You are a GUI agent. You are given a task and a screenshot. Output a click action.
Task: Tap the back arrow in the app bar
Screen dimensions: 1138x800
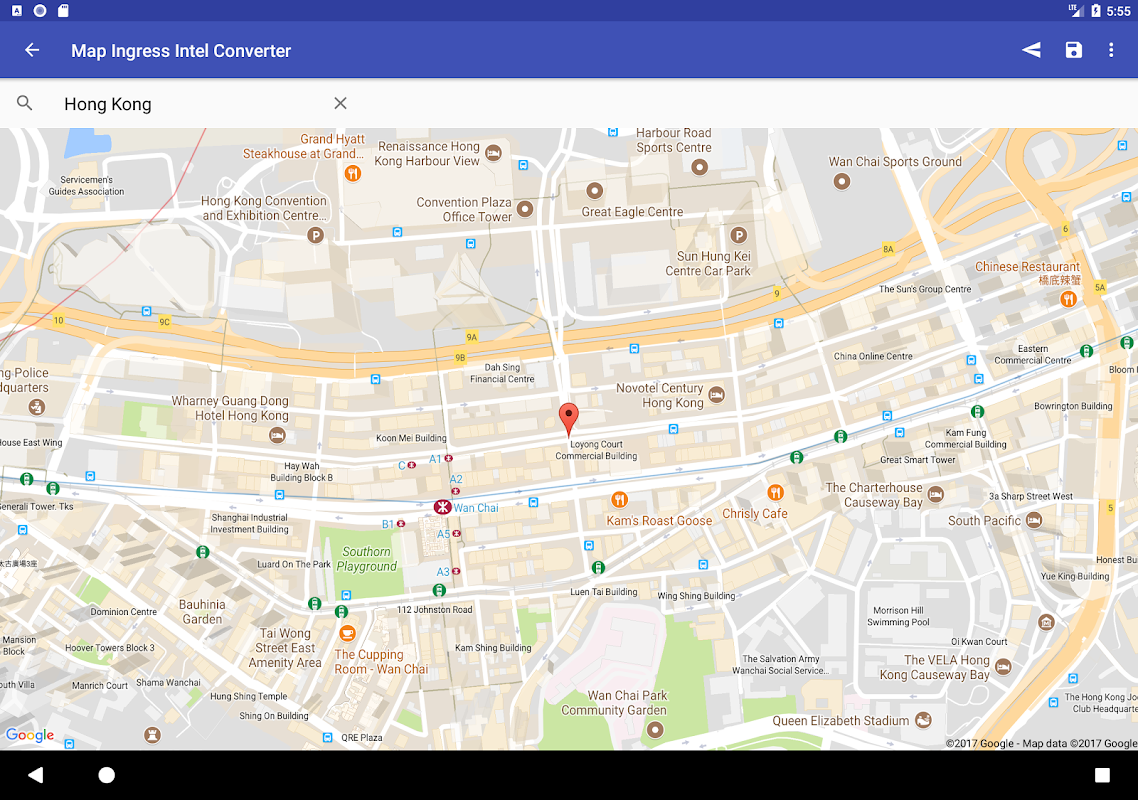pos(32,50)
